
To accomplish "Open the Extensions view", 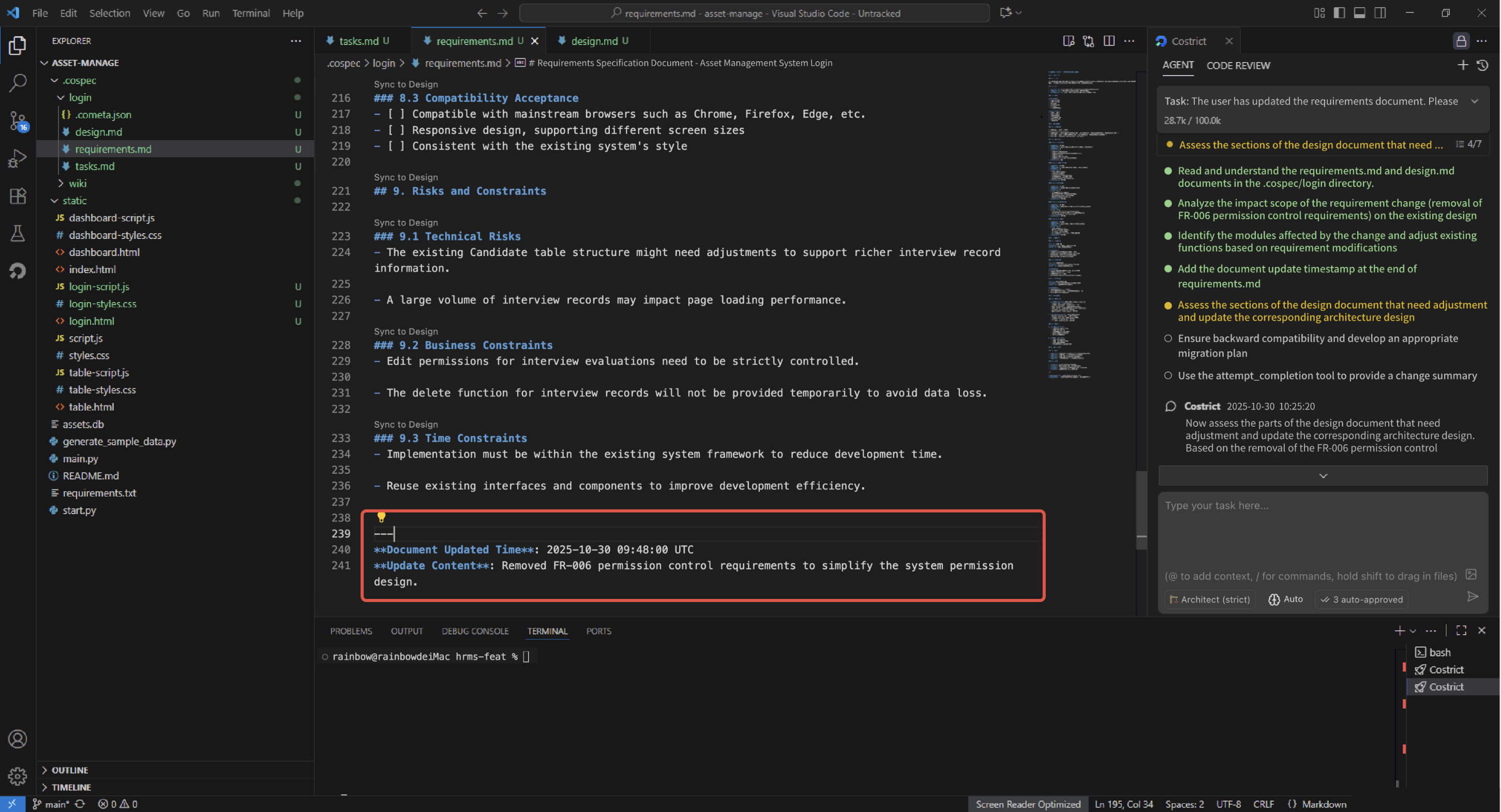I will click(18, 196).
